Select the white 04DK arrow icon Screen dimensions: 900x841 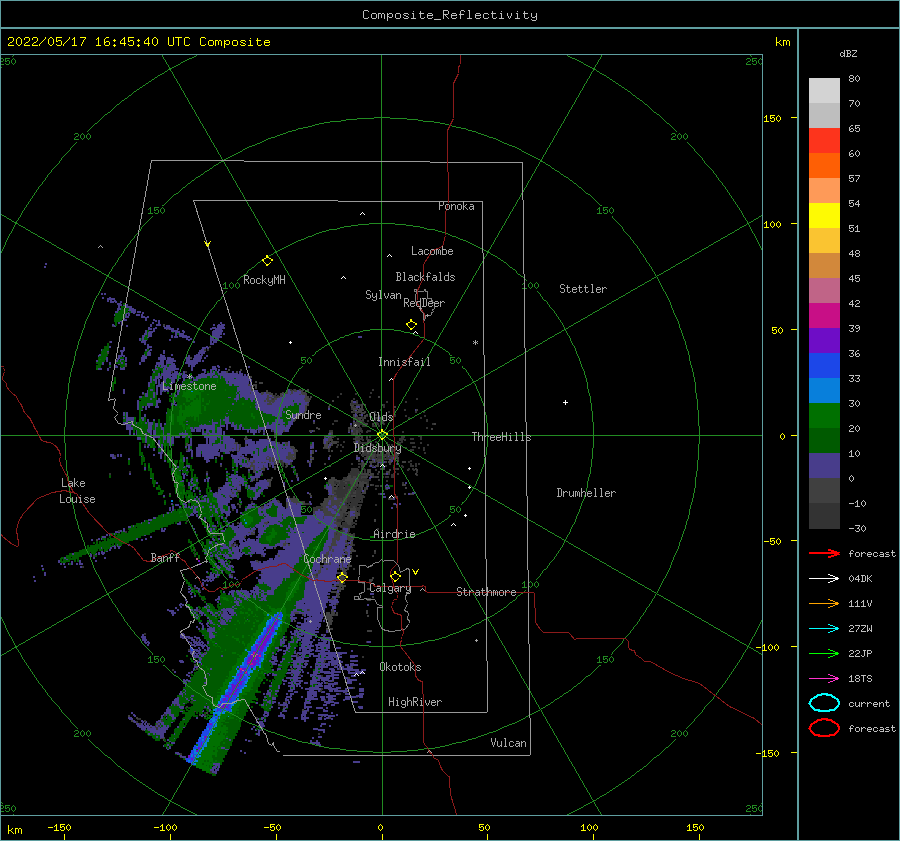coord(824,579)
